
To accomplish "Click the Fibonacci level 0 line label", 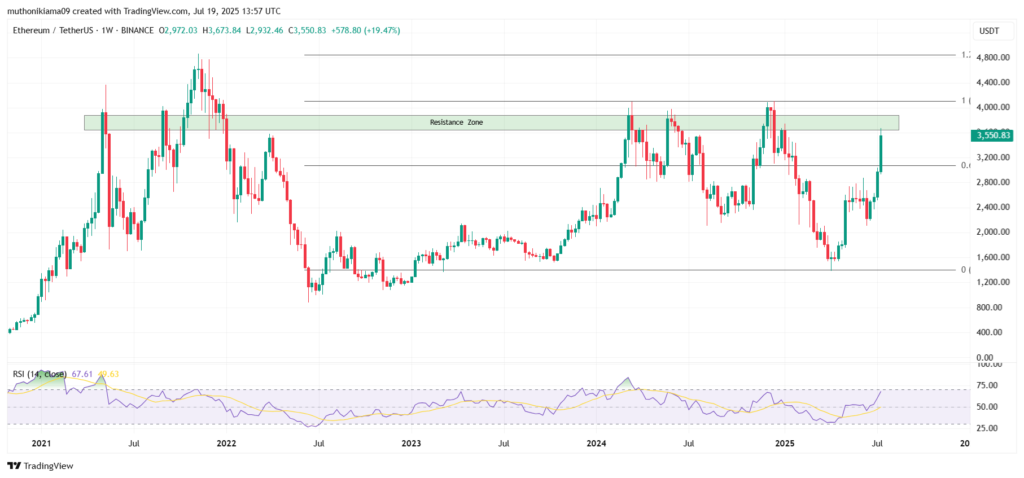I will pyautogui.click(x=964, y=270).
